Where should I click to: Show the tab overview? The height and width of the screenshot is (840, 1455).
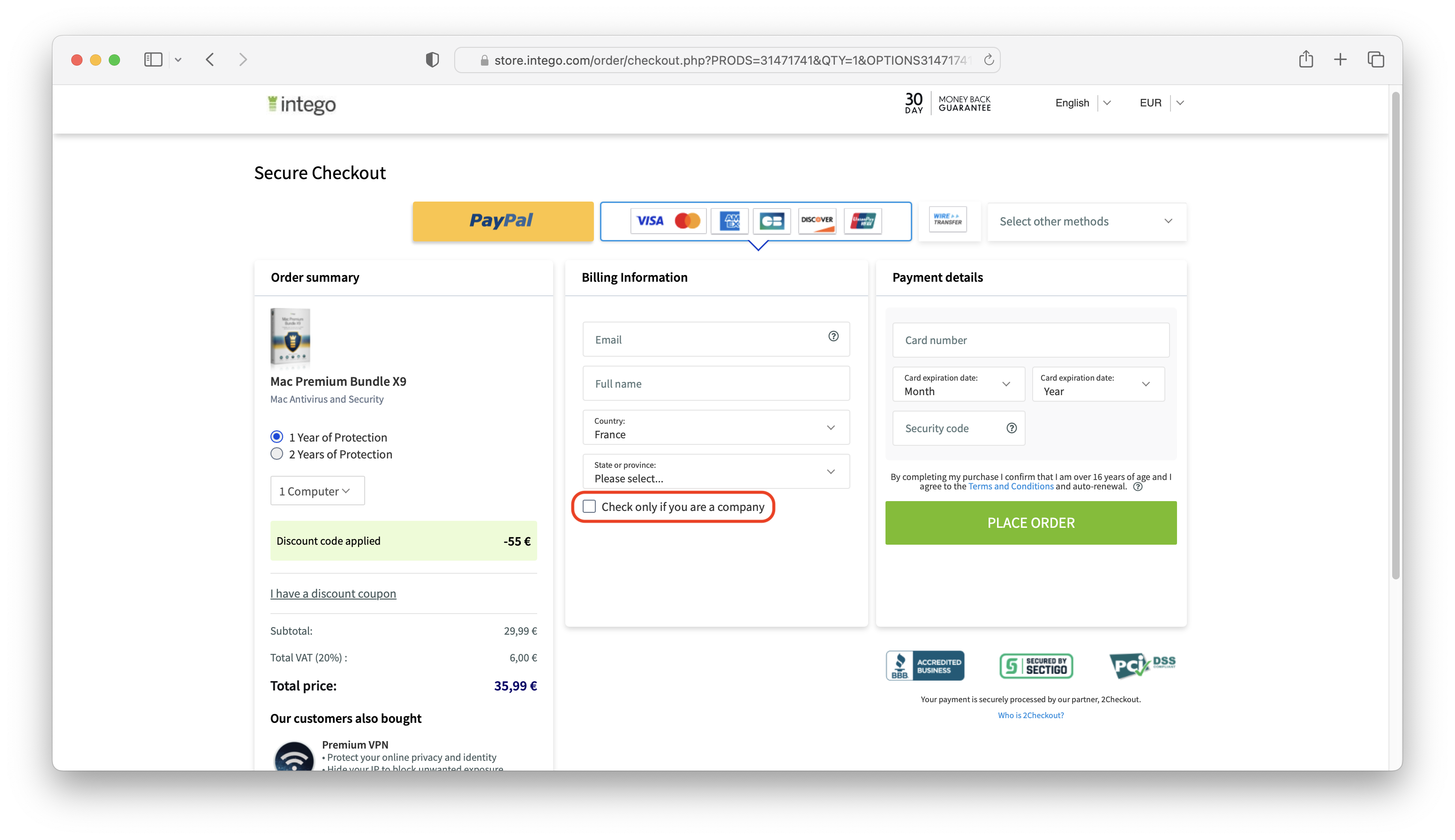1375,60
